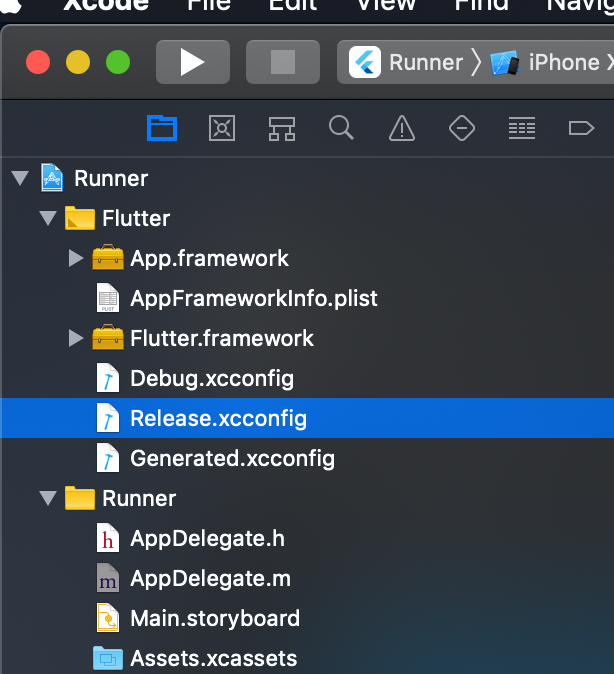Click the App.framework toolbox icon
The image size is (614, 674).
click(x=108, y=257)
